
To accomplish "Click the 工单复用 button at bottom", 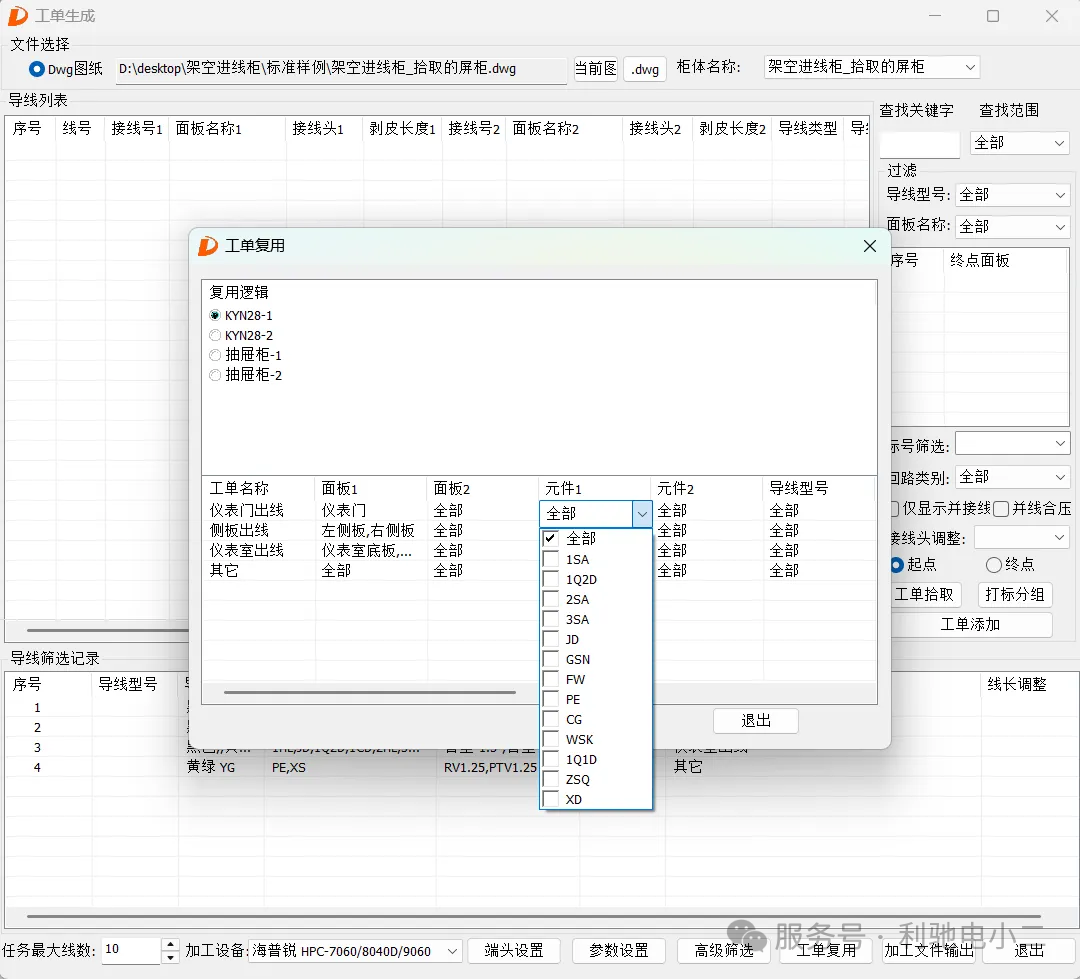I will pyautogui.click(x=826, y=951).
